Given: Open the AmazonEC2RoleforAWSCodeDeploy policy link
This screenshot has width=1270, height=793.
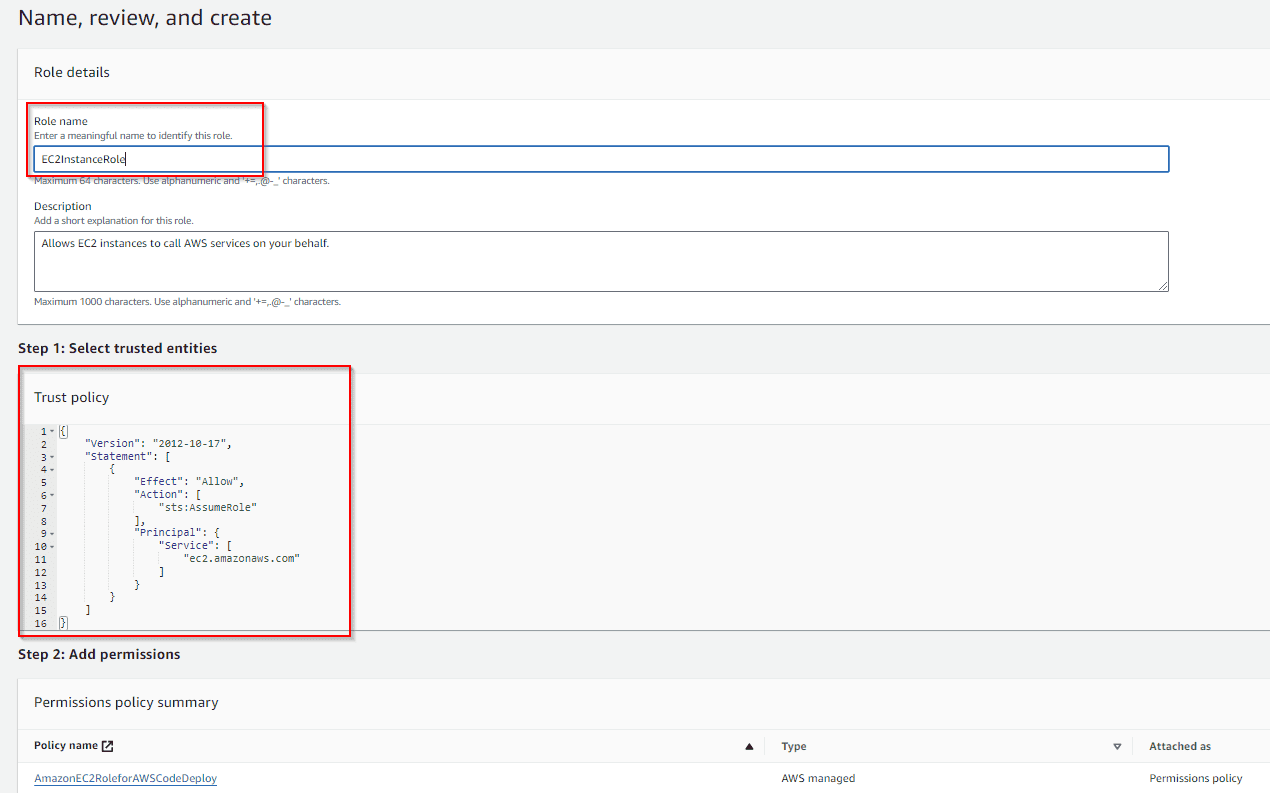Looking at the screenshot, I should pos(125,778).
